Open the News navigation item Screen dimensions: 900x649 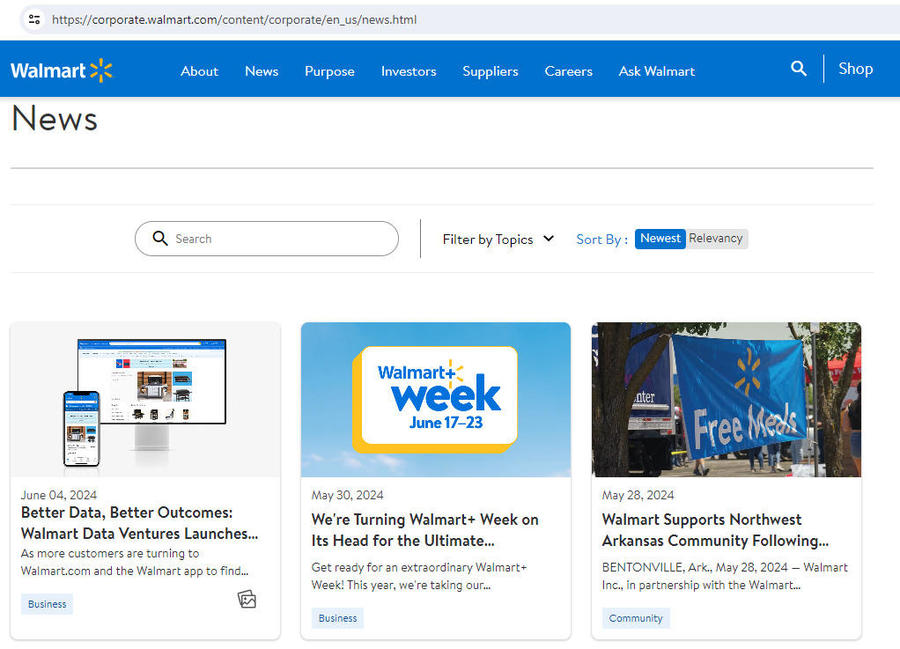tap(262, 71)
